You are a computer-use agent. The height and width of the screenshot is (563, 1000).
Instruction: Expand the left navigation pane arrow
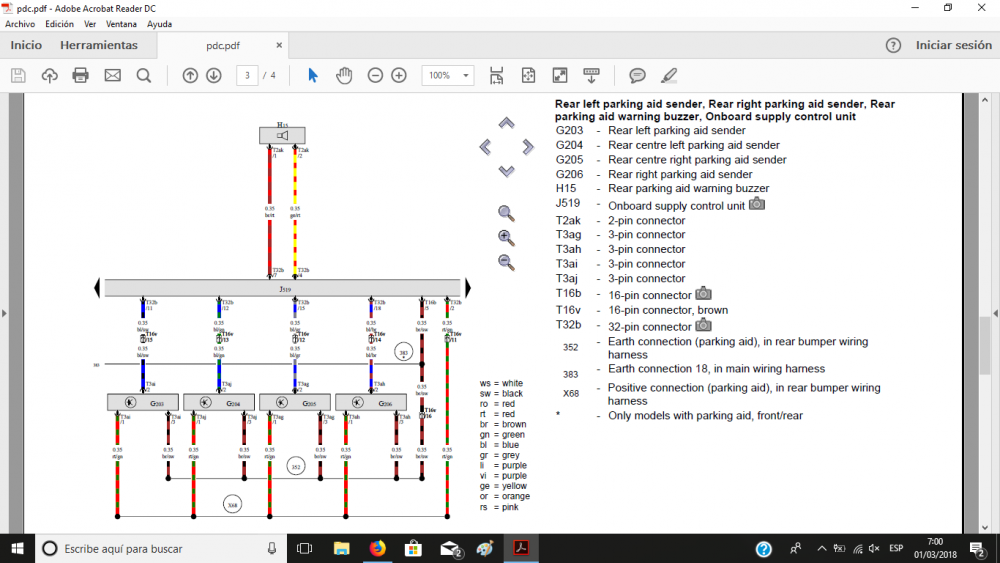[4, 313]
